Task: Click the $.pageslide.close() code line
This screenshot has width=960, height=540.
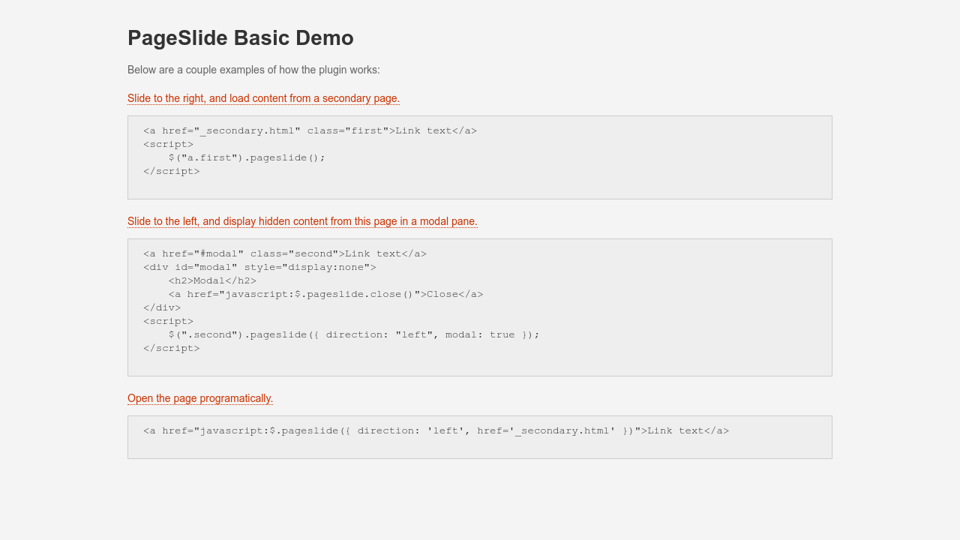Action: tap(325, 294)
